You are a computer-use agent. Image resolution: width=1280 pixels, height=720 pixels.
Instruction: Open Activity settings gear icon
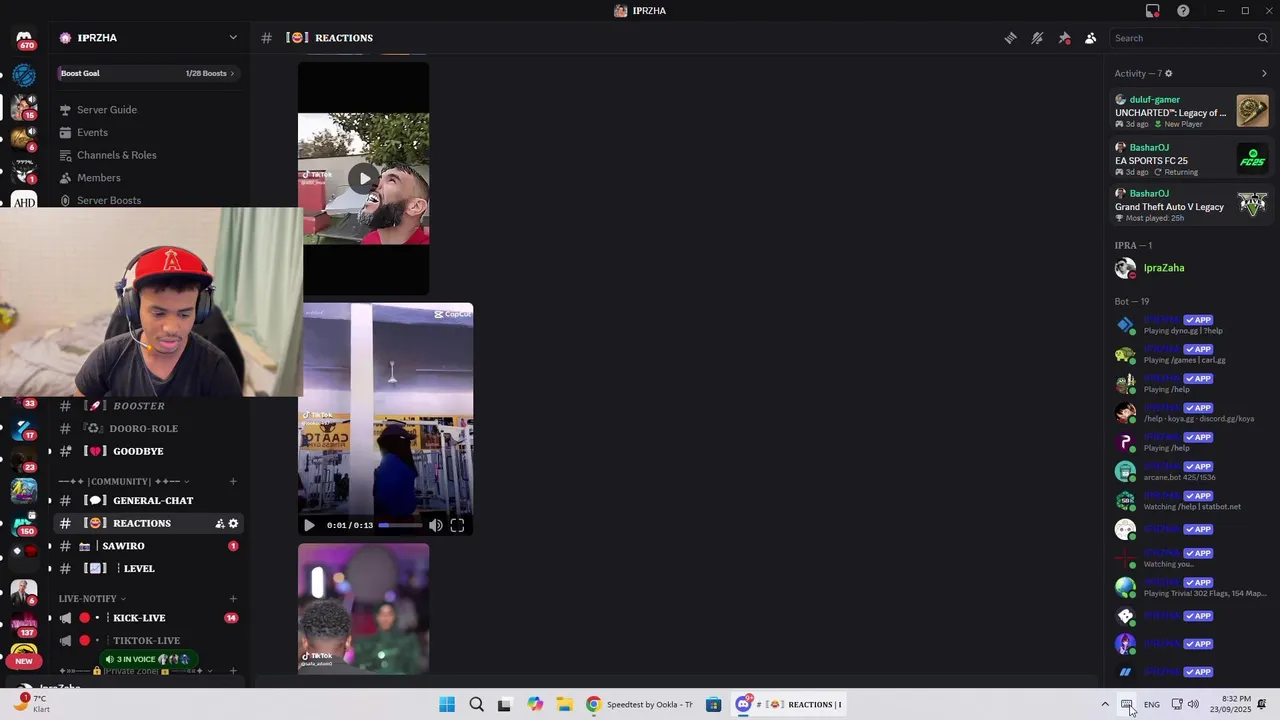click(x=1168, y=73)
